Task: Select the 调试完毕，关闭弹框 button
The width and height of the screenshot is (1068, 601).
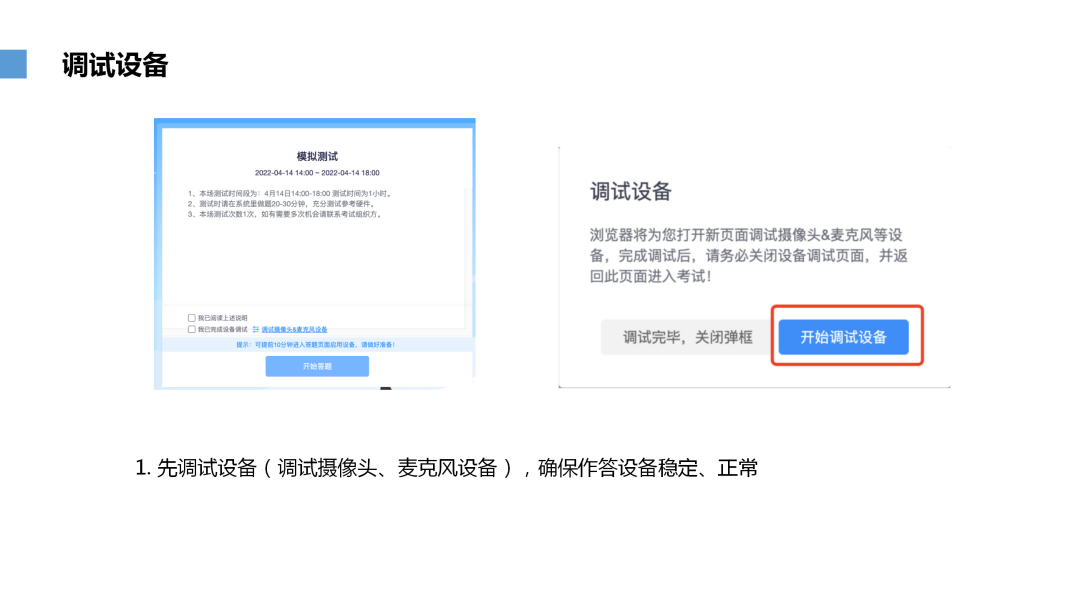Action: [687, 337]
